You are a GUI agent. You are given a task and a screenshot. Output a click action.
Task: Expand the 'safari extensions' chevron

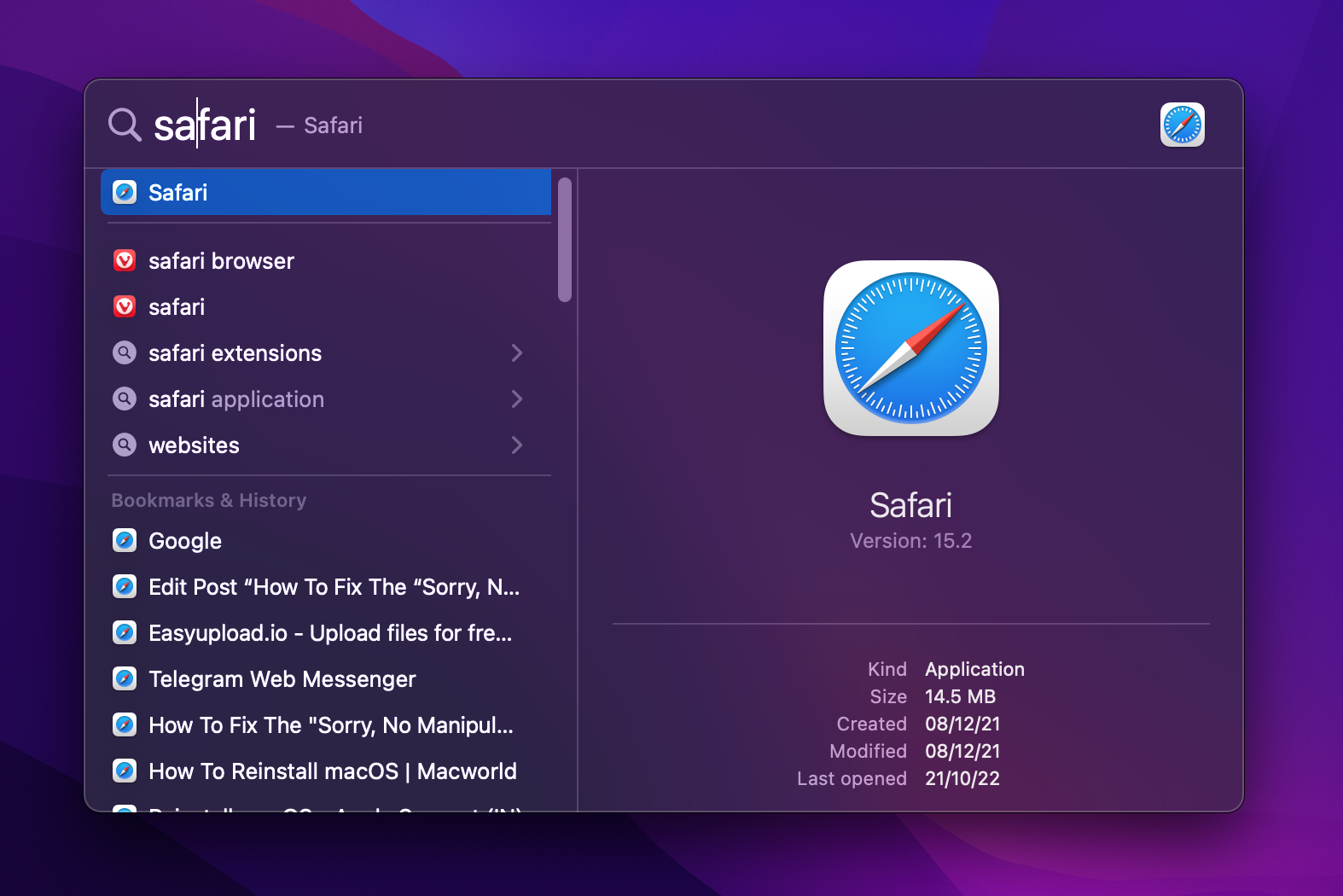516,352
